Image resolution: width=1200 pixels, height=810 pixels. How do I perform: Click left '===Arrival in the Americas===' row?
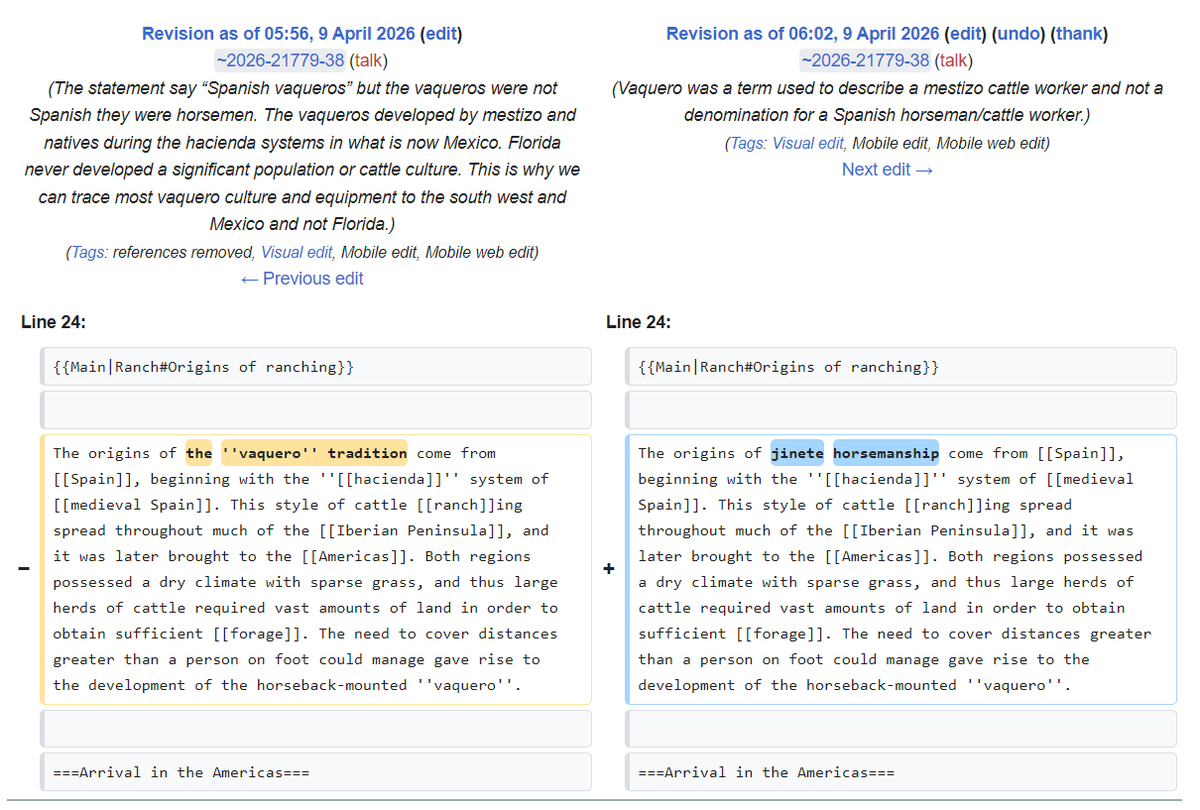point(316,772)
